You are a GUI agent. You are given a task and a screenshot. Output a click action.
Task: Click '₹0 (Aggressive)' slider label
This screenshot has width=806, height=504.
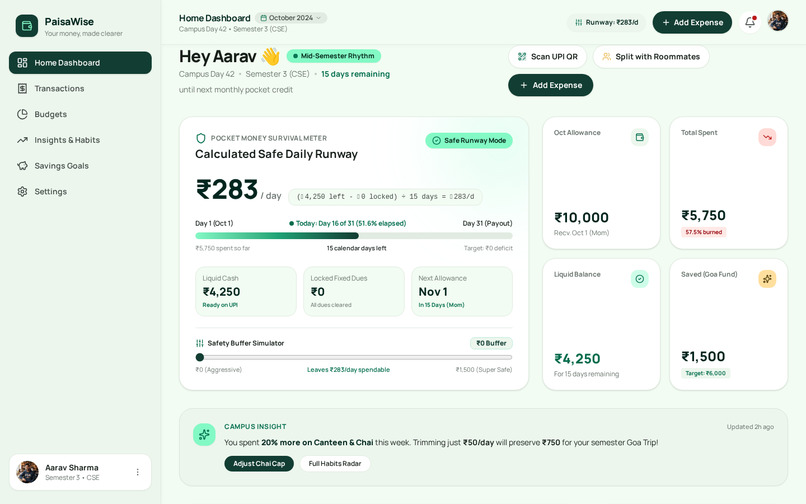coord(218,370)
